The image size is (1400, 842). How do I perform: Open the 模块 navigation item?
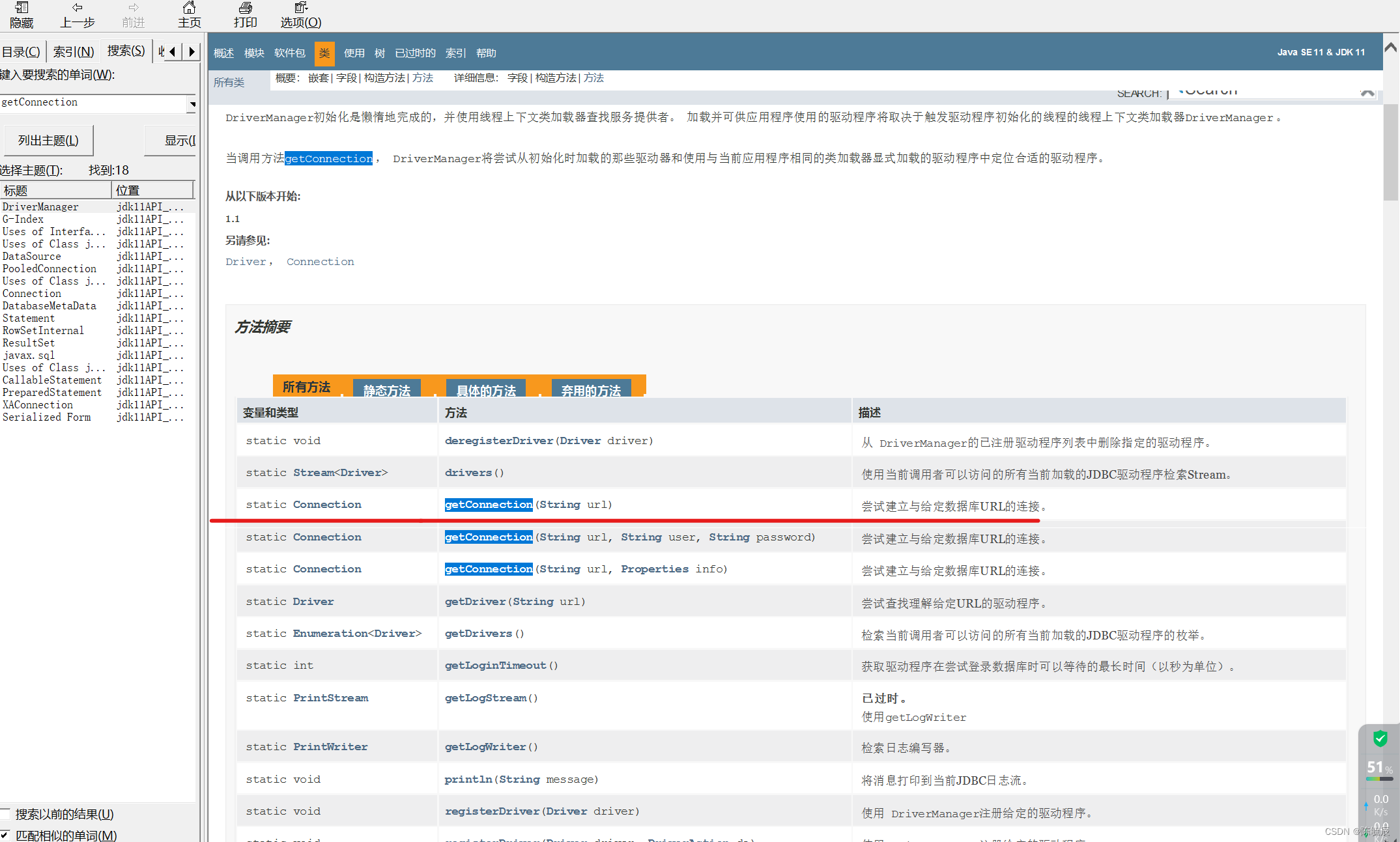tap(254, 53)
